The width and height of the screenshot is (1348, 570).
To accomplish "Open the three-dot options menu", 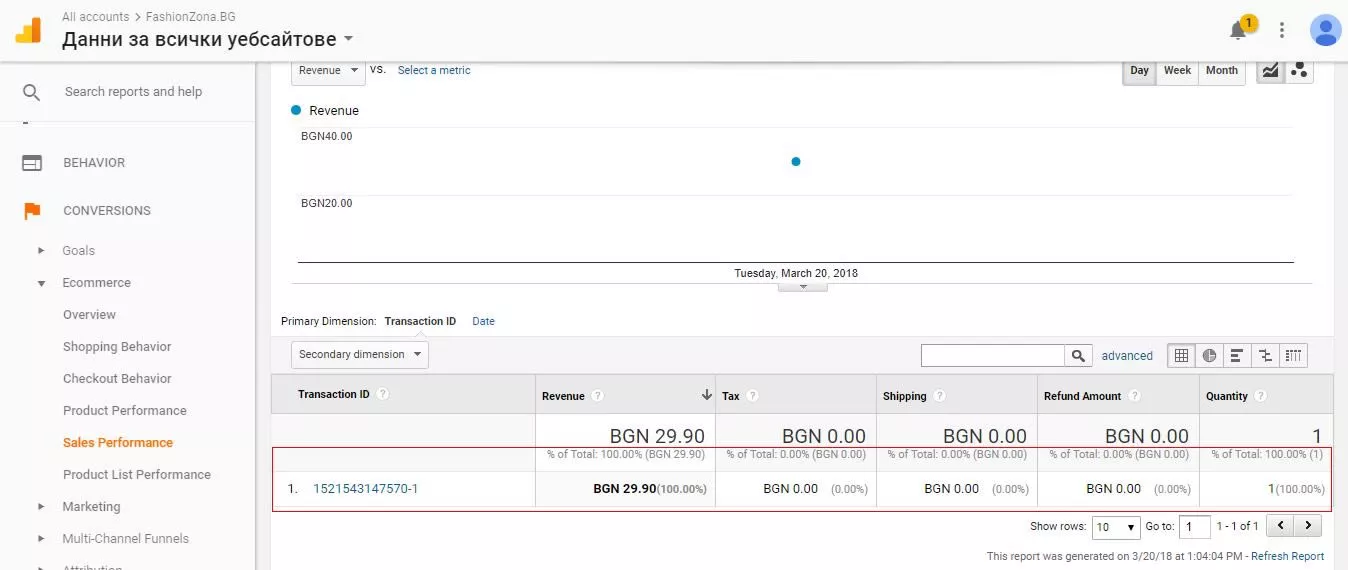I will point(1282,30).
